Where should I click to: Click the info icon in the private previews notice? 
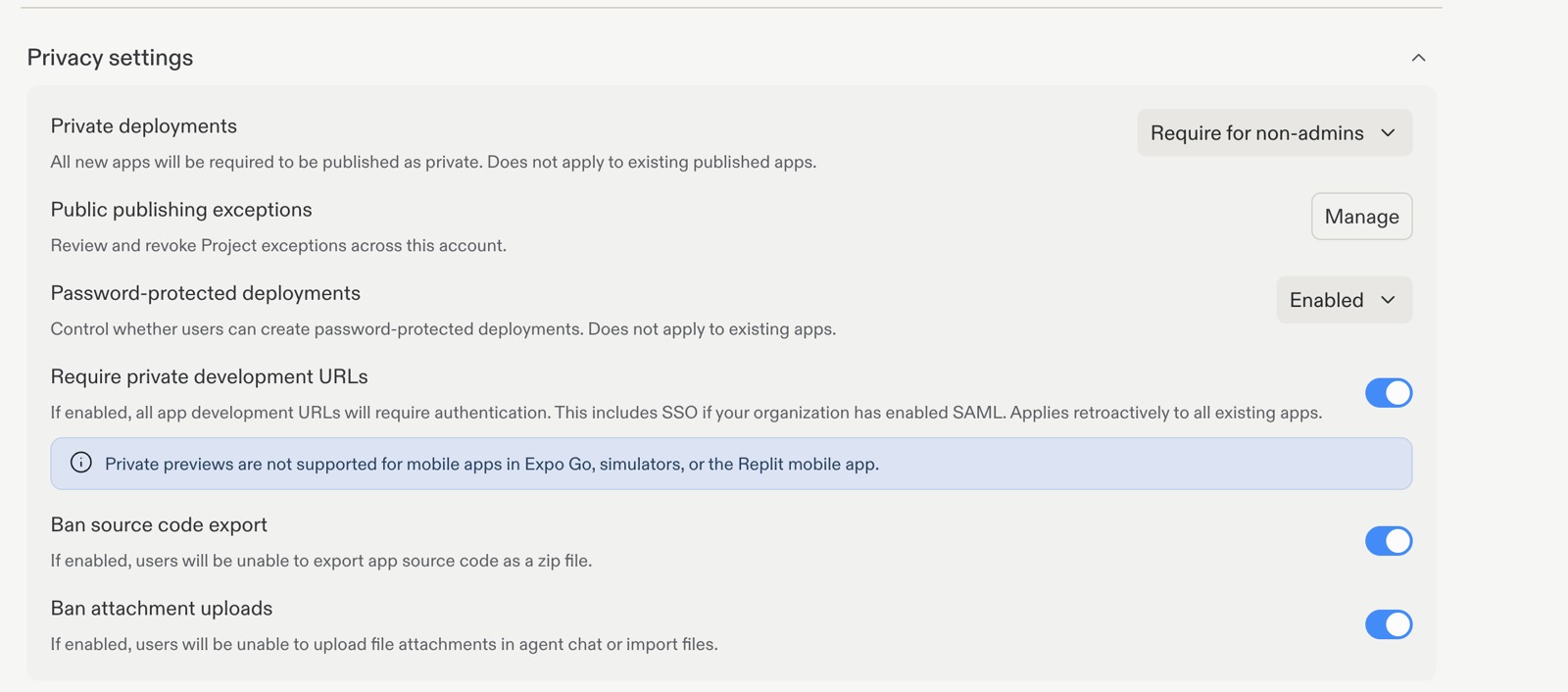81,463
